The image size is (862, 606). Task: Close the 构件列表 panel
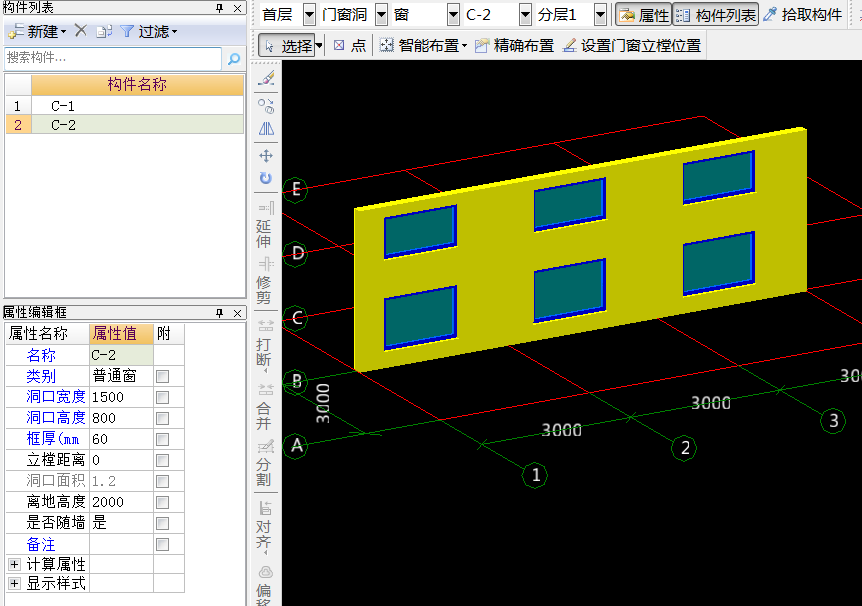pyautogui.click(x=237, y=8)
